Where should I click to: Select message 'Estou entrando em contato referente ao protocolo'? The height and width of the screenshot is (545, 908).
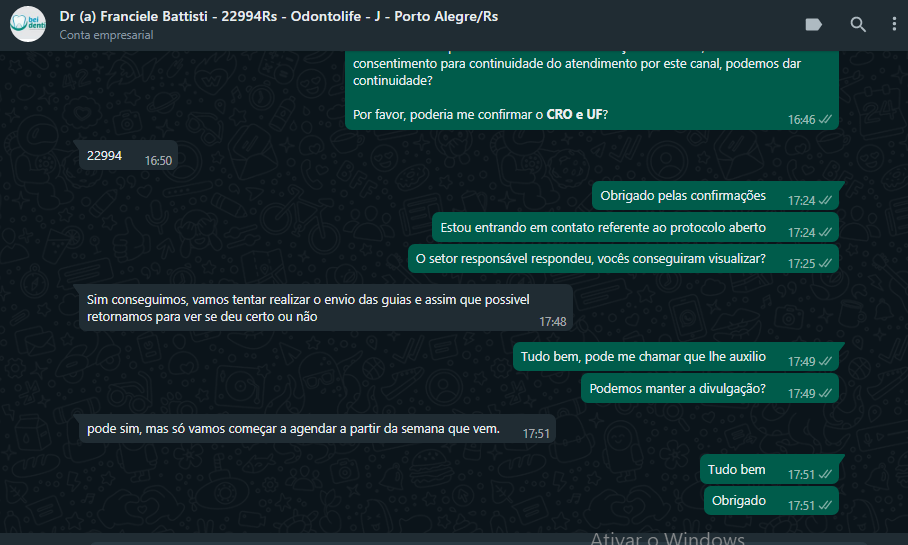[635, 228]
